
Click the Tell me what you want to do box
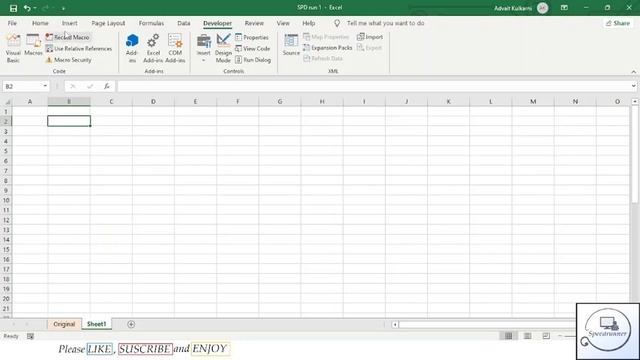[385, 23]
